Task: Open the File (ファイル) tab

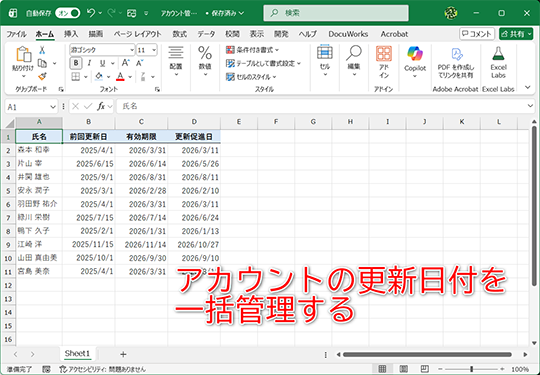Action: [x=16, y=34]
